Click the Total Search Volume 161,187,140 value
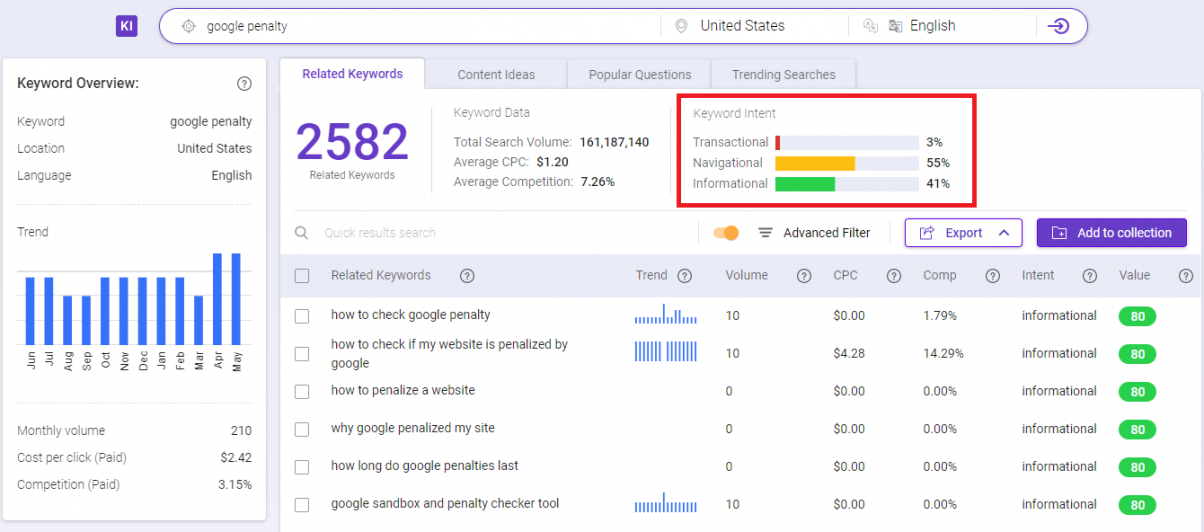The height and width of the screenshot is (532, 1204). click(614, 142)
